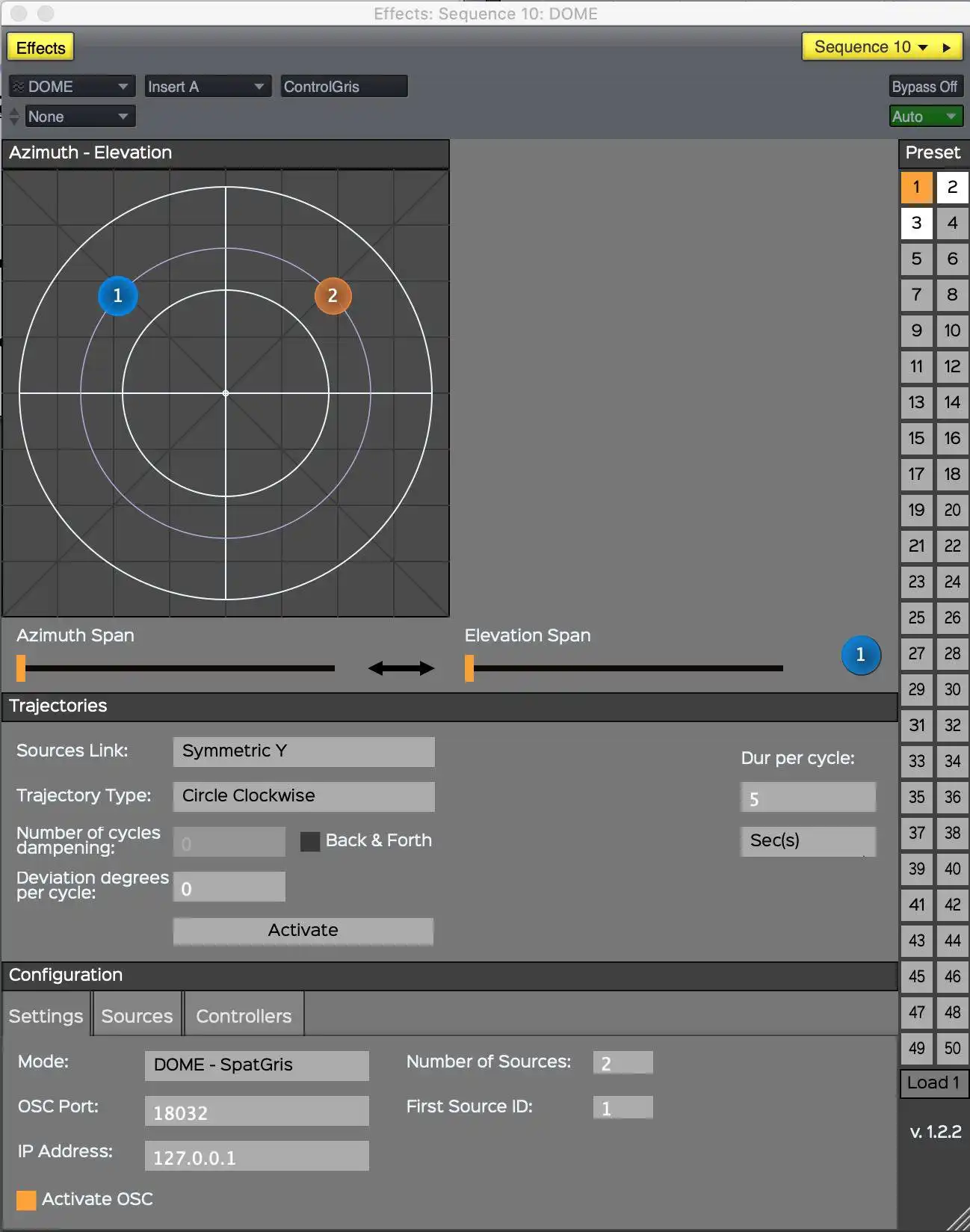This screenshot has width=970, height=1232.
Task: Click the Activate trajectory button
Action: (303, 931)
